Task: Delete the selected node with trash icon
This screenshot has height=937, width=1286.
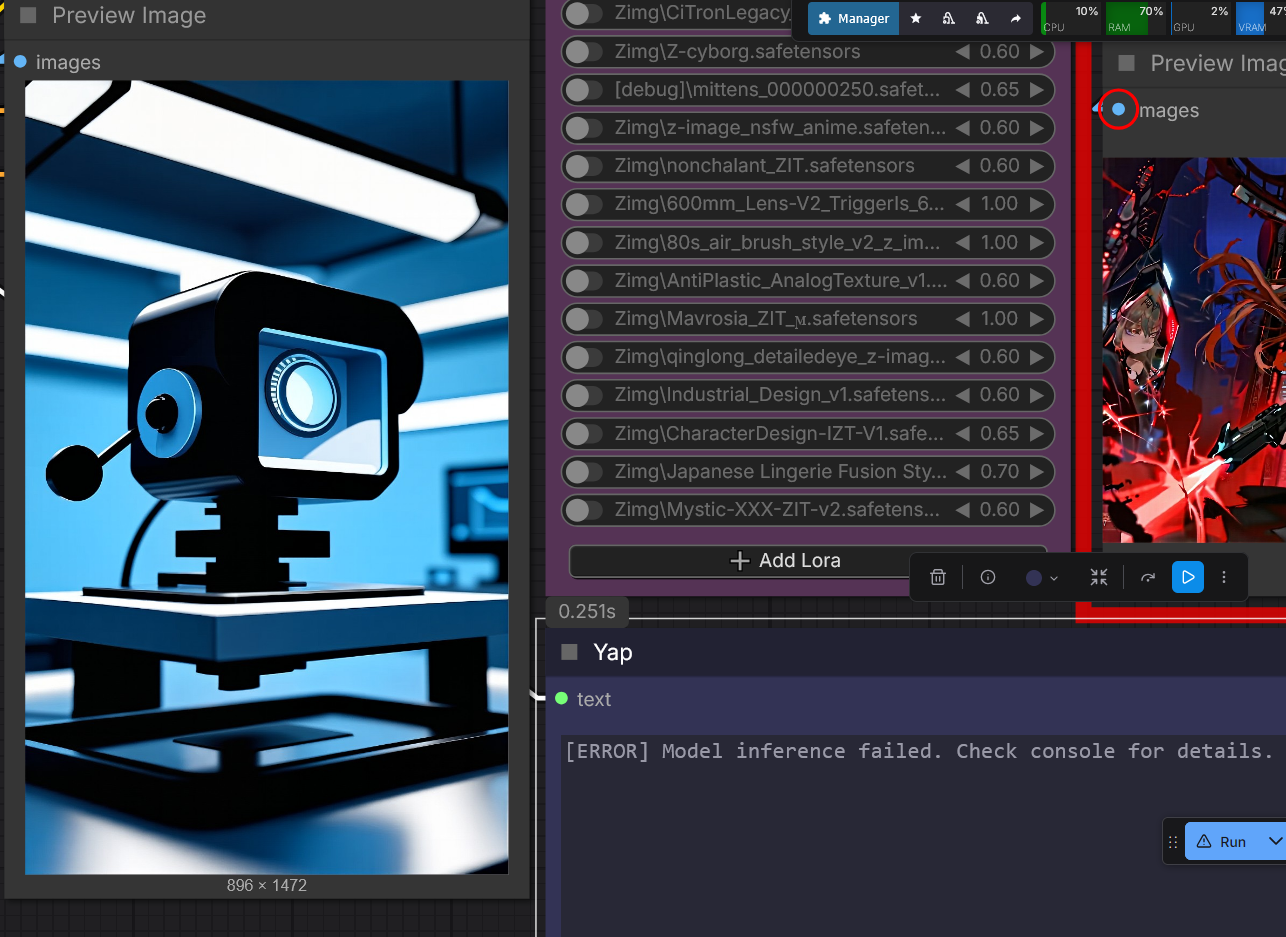Action: click(x=938, y=577)
